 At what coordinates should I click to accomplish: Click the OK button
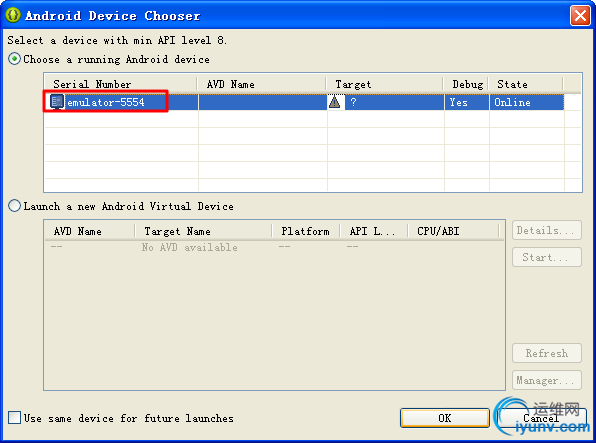[x=445, y=418]
